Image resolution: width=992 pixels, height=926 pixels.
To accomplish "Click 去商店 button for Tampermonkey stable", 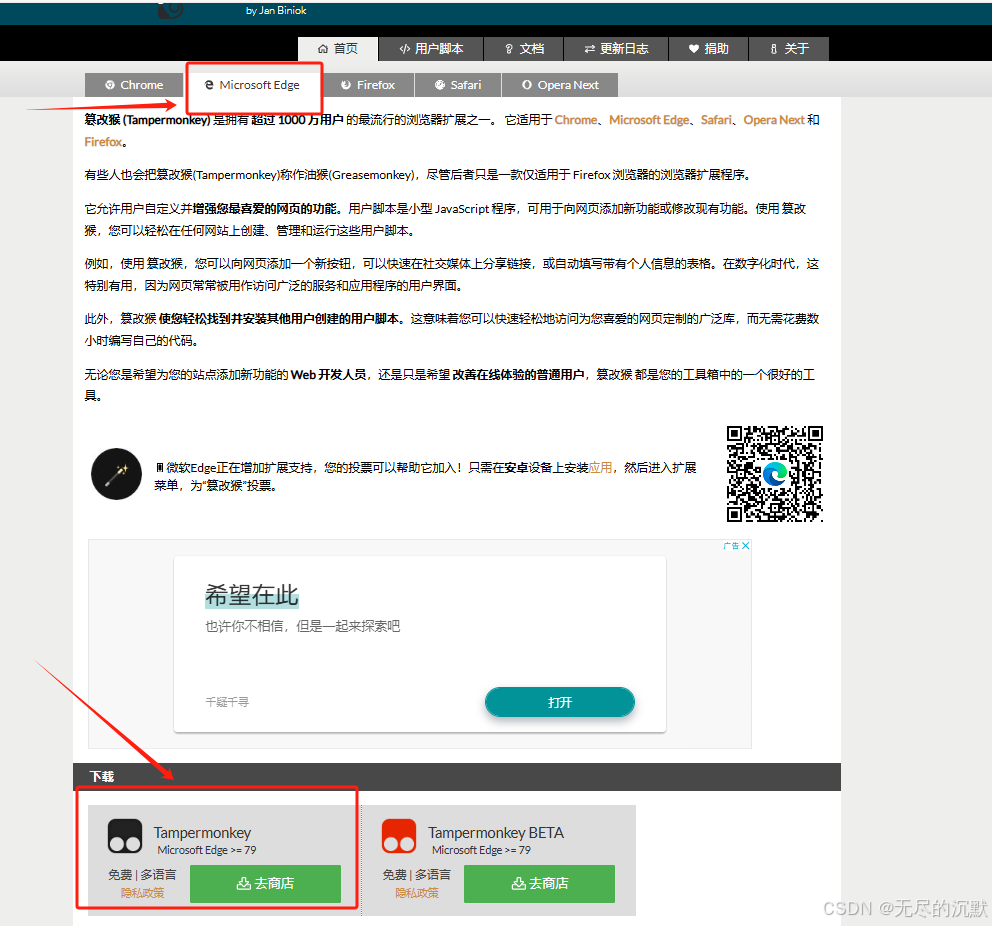I will 265,884.
